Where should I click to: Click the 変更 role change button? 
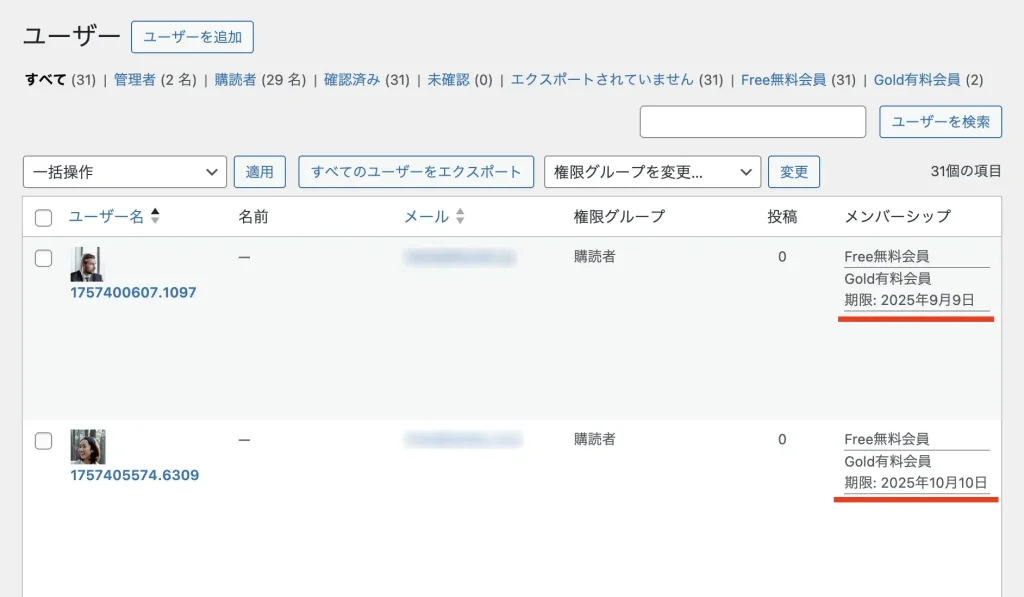(794, 172)
